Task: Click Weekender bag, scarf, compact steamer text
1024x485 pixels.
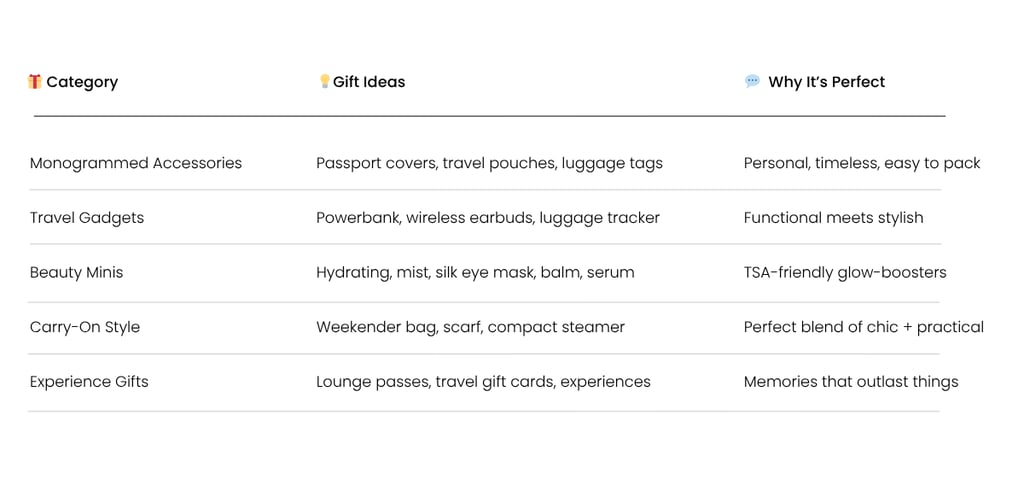Action: [470, 327]
